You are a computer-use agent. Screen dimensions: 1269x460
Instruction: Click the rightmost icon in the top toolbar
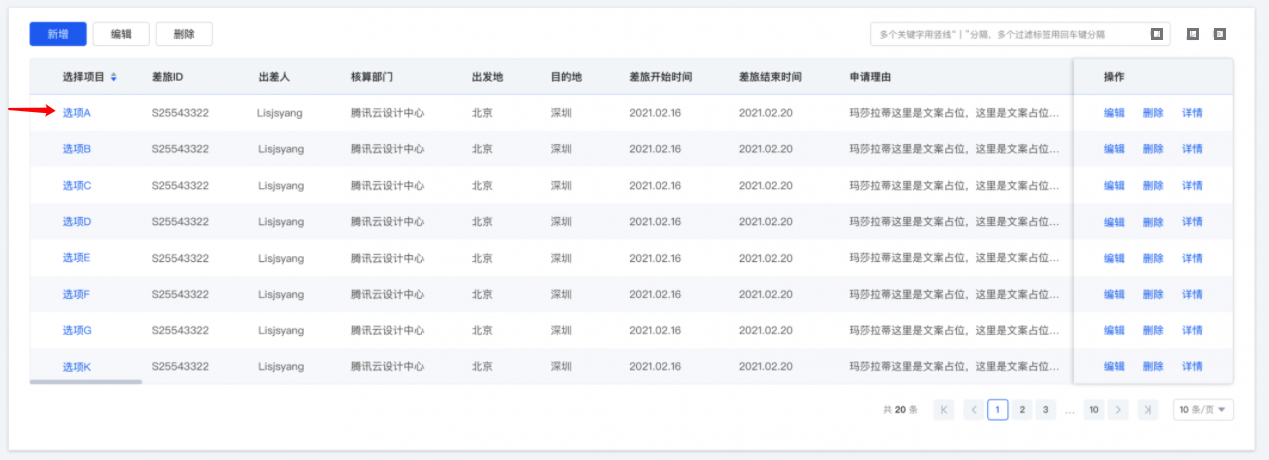click(1219, 34)
